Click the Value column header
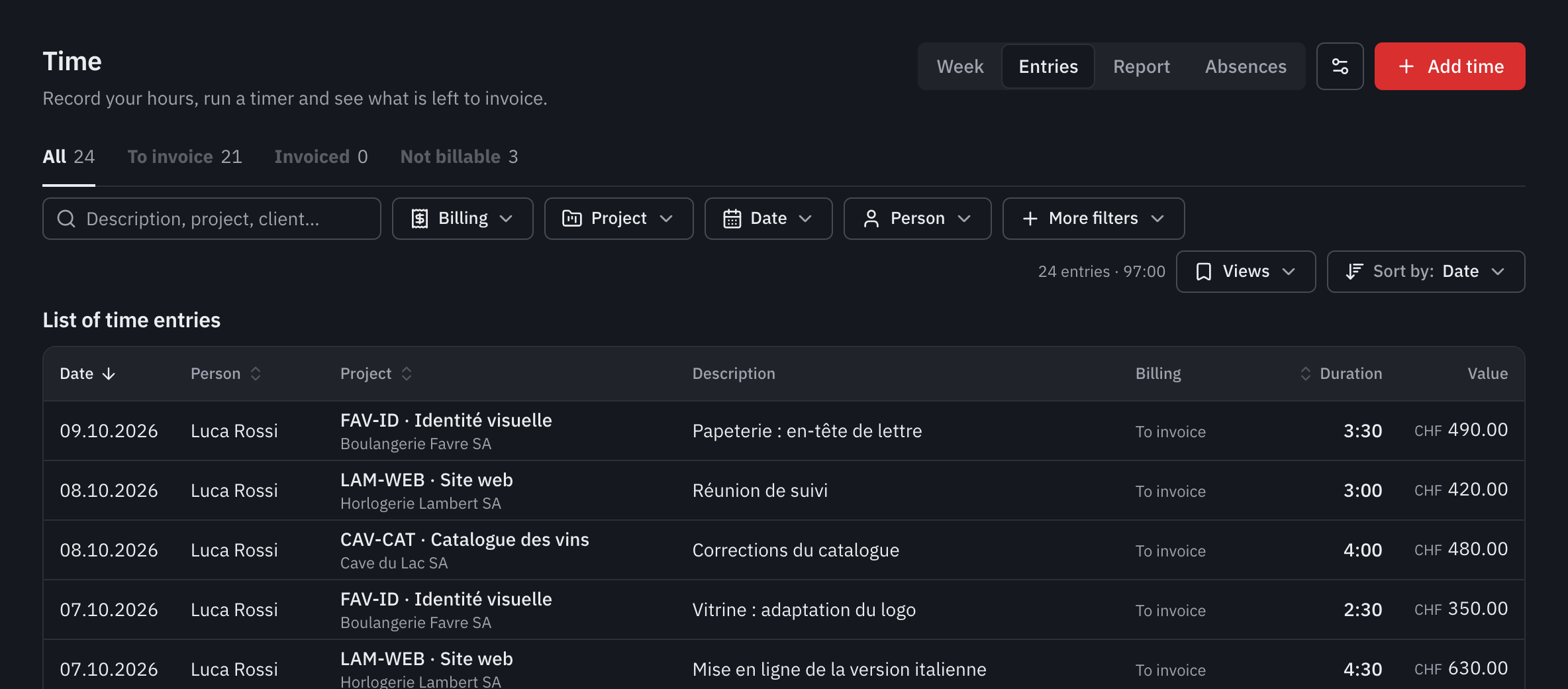This screenshot has width=1568, height=689. (1487, 374)
